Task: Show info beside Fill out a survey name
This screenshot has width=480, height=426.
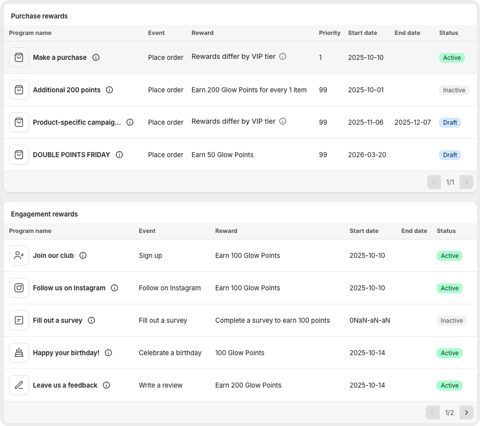Action: click(x=91, y=320)
